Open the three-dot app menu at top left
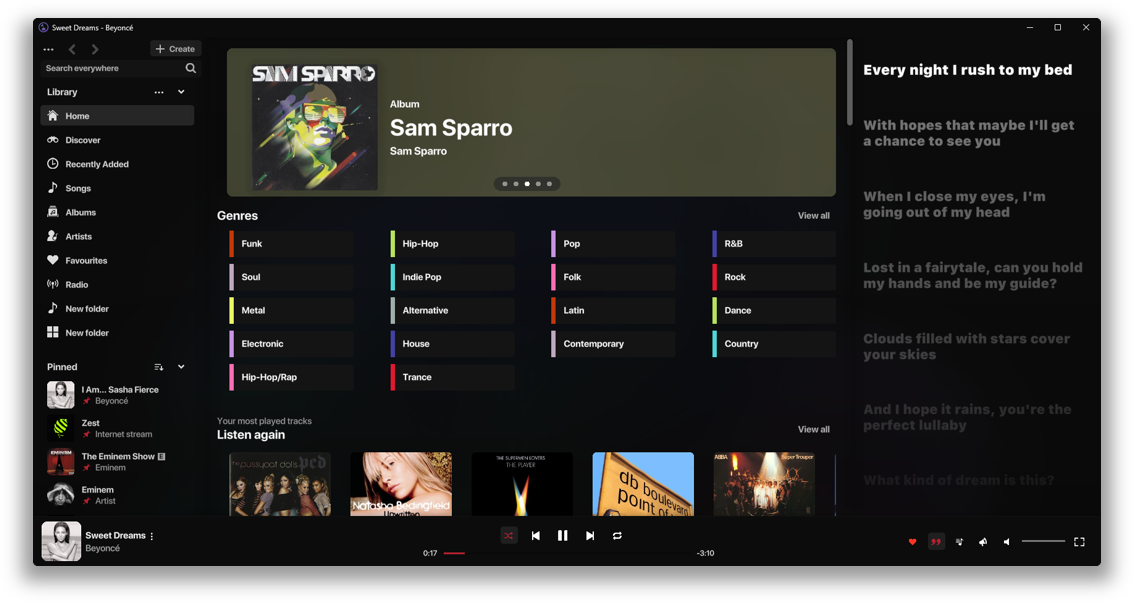The width and height of the screenshot is (1134, 603). (48, 49)
